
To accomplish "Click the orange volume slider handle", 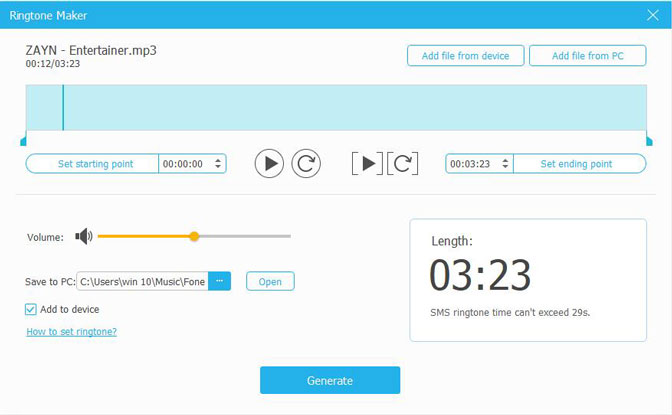I will (x=194, y=236).
